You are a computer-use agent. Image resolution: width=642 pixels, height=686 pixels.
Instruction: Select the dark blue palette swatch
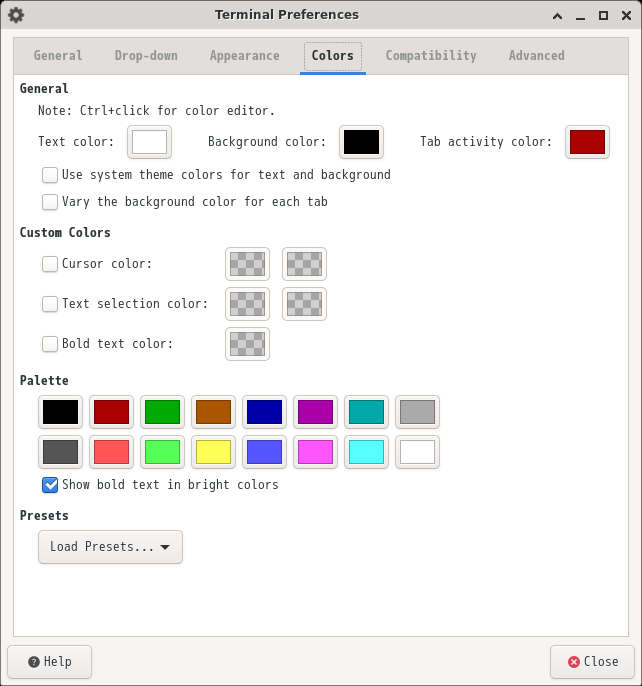tap(264, 412)
